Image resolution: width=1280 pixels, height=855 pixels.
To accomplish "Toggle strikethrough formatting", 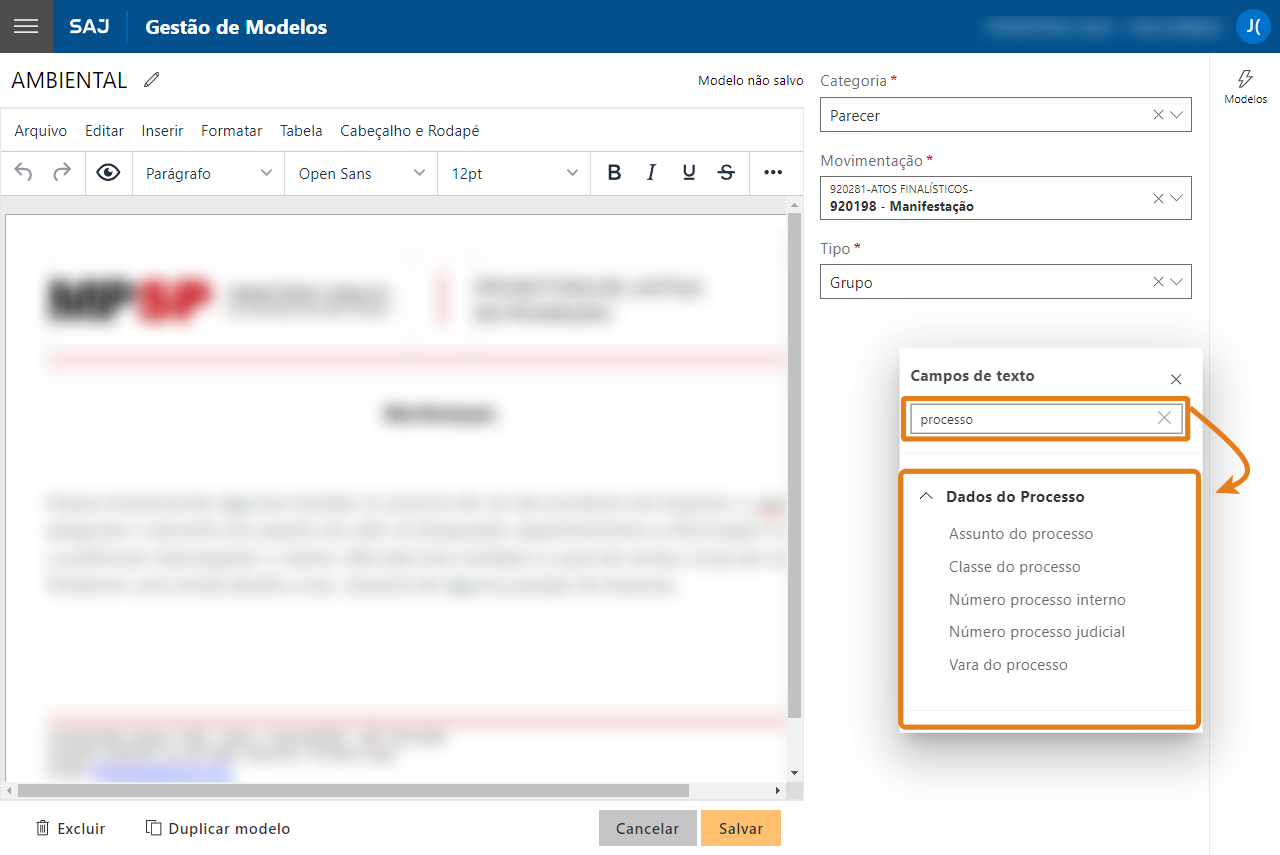I will pos(727,173).
